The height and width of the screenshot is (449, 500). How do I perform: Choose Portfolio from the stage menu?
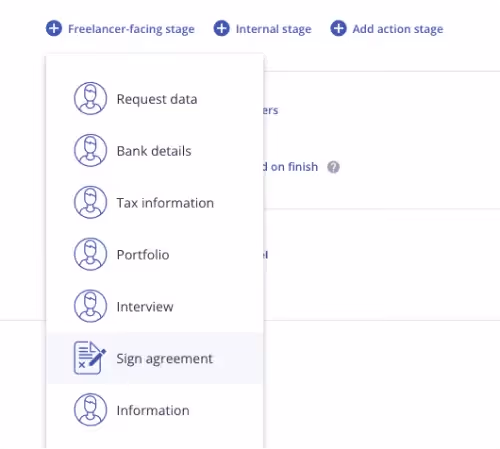pyautogui.click(x=154, y=254)
